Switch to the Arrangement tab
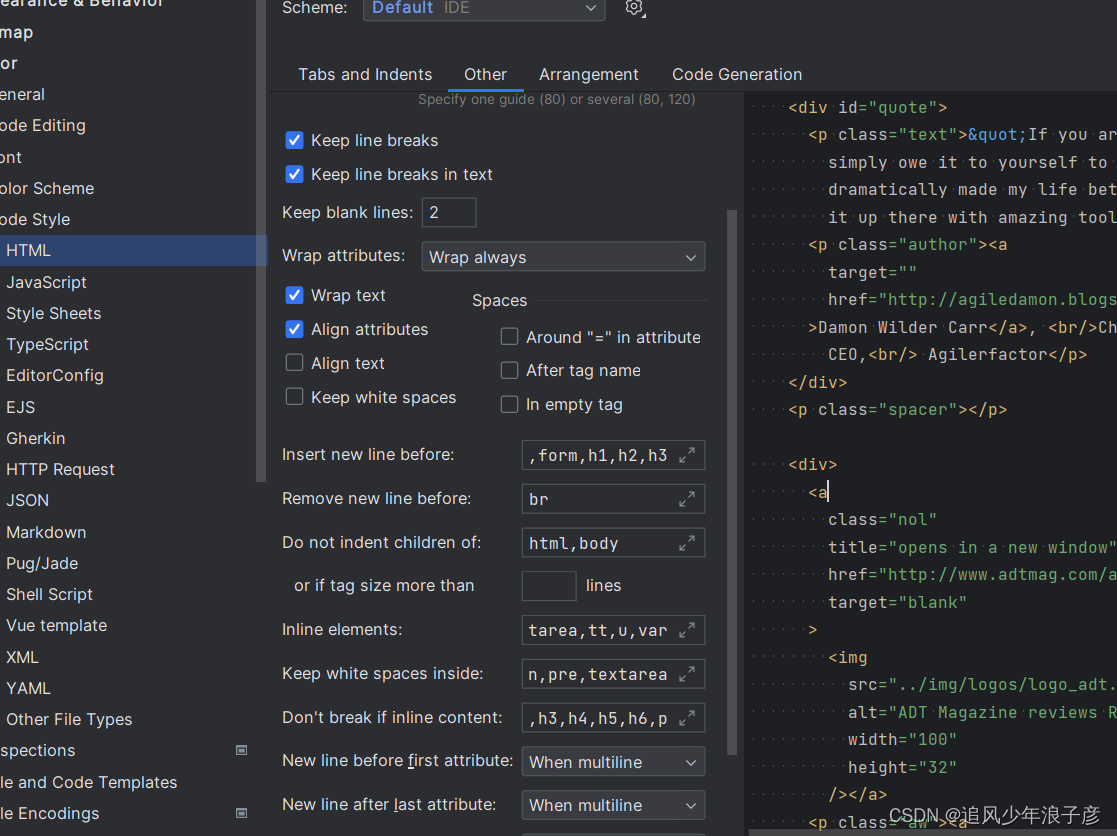 point(589,74)
